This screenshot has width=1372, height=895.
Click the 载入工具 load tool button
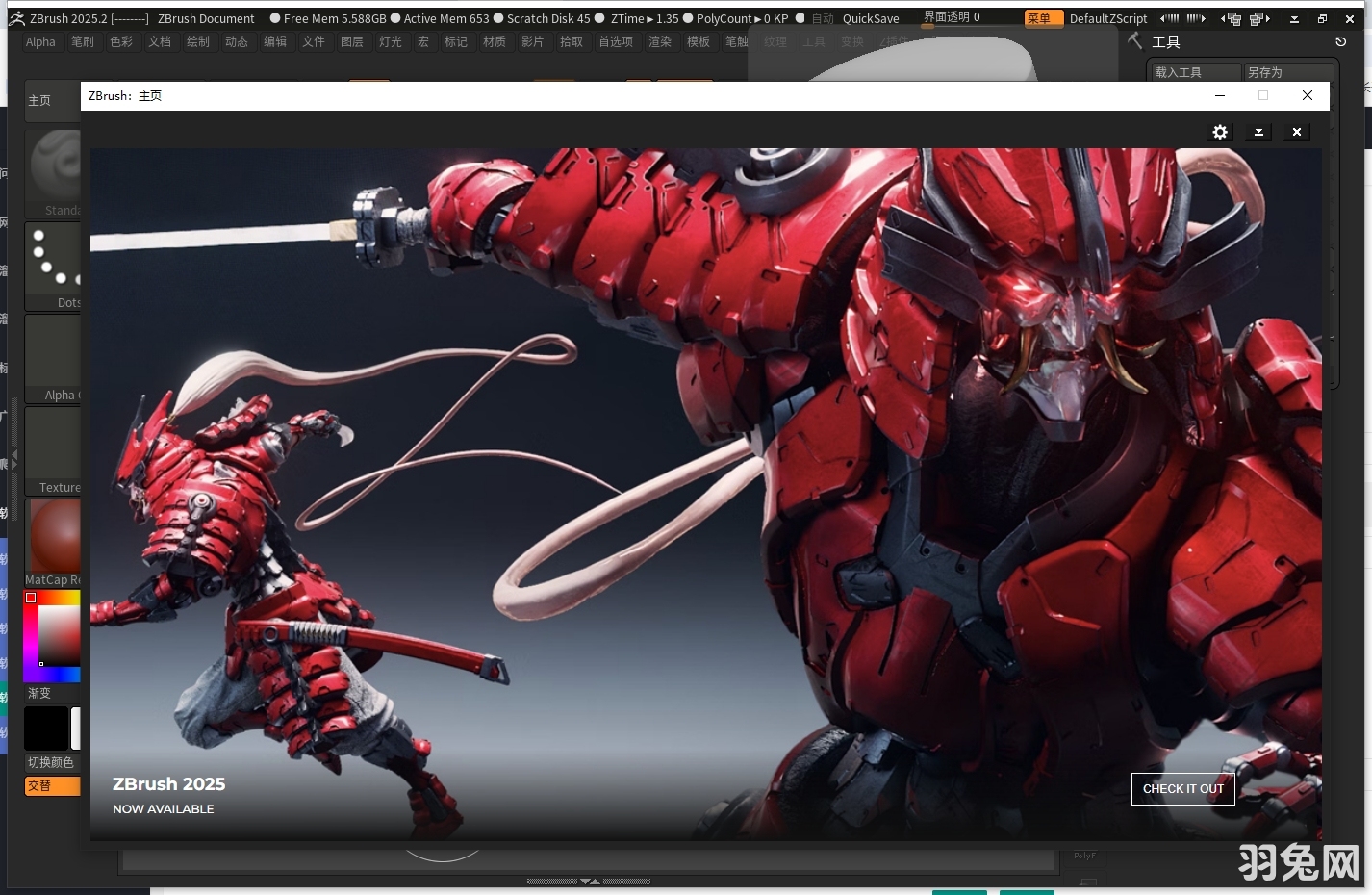[1193, 71]
